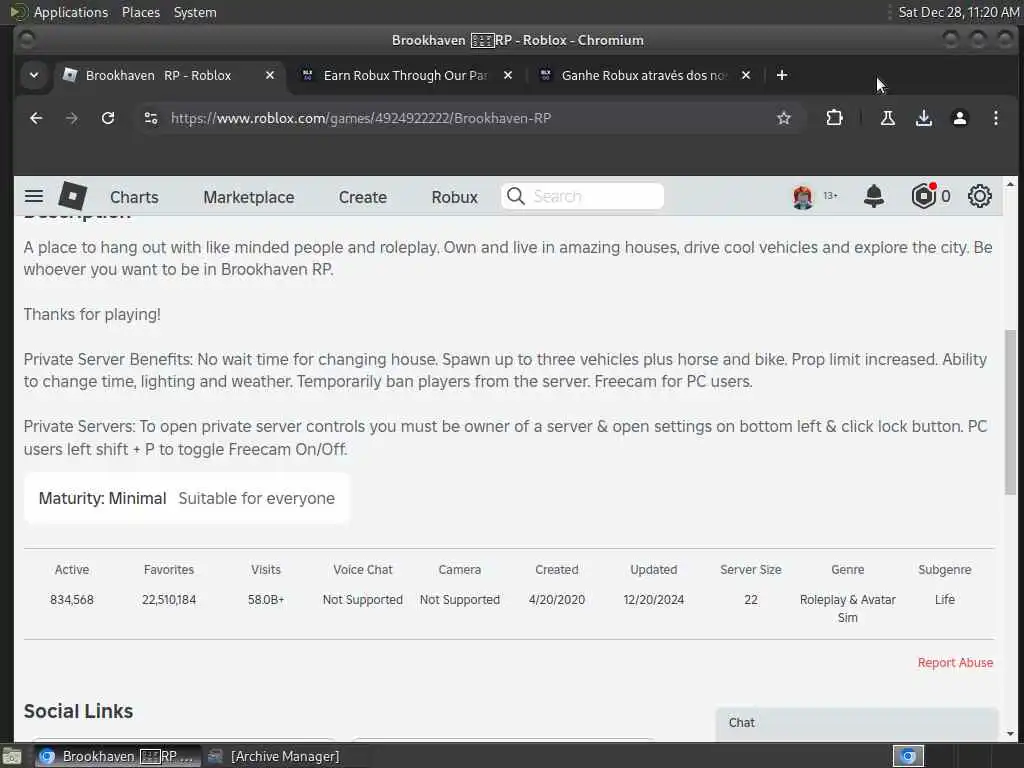The height and width of the screenshot is (768, 1024).
Task: Click the Created date 4/20/2020
Action: [557, 600]
